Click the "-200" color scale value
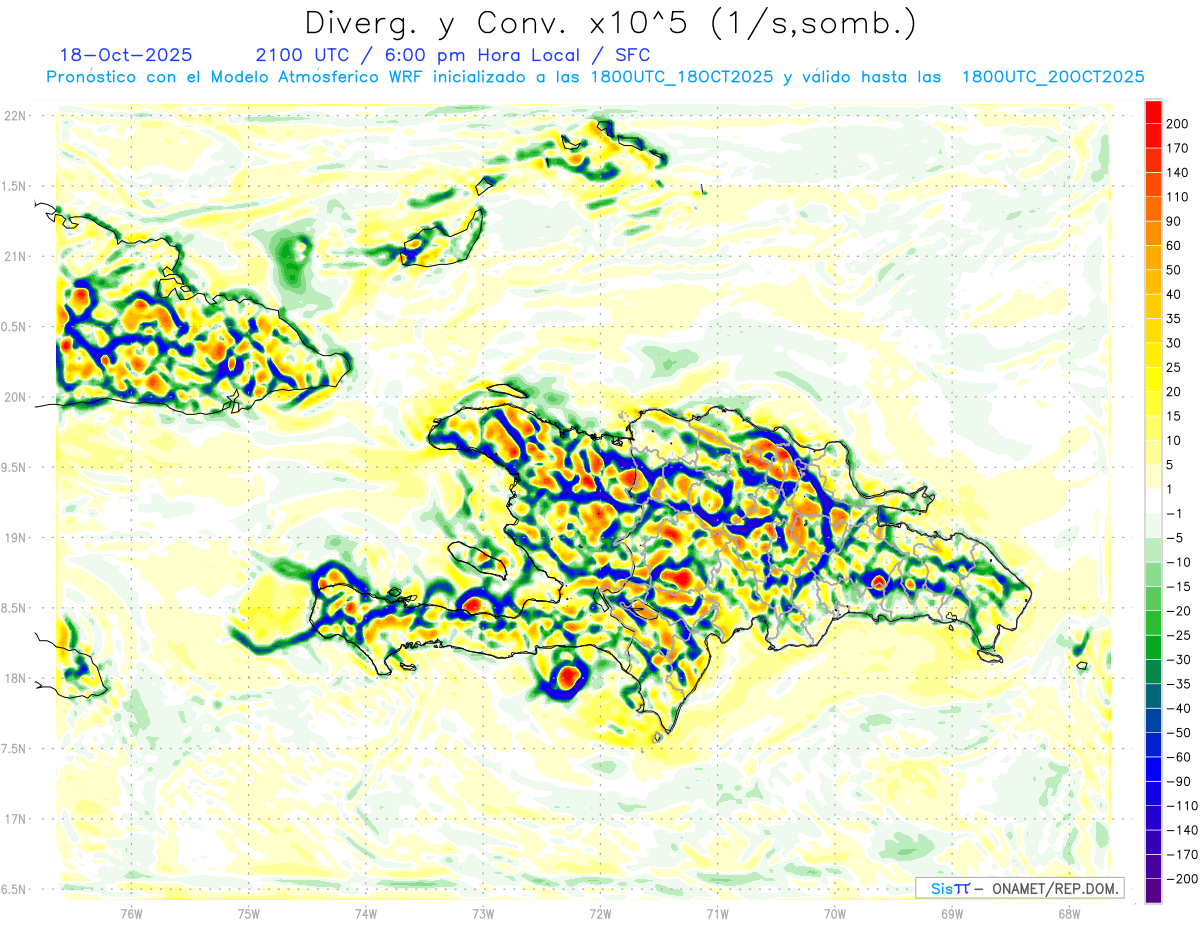This screenshot has width=1200, height=927. coord(1181,879)
